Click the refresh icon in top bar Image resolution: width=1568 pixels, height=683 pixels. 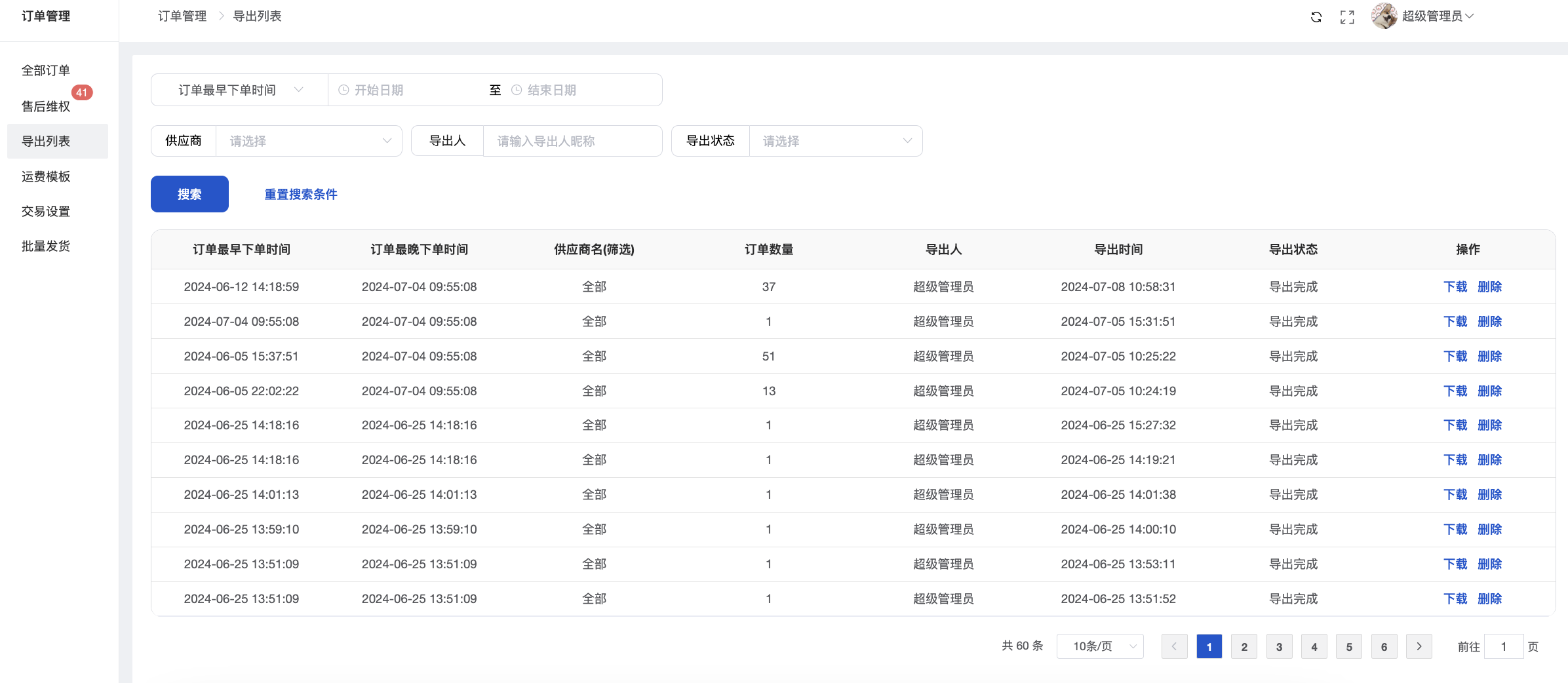click(x=1316, y=17)
